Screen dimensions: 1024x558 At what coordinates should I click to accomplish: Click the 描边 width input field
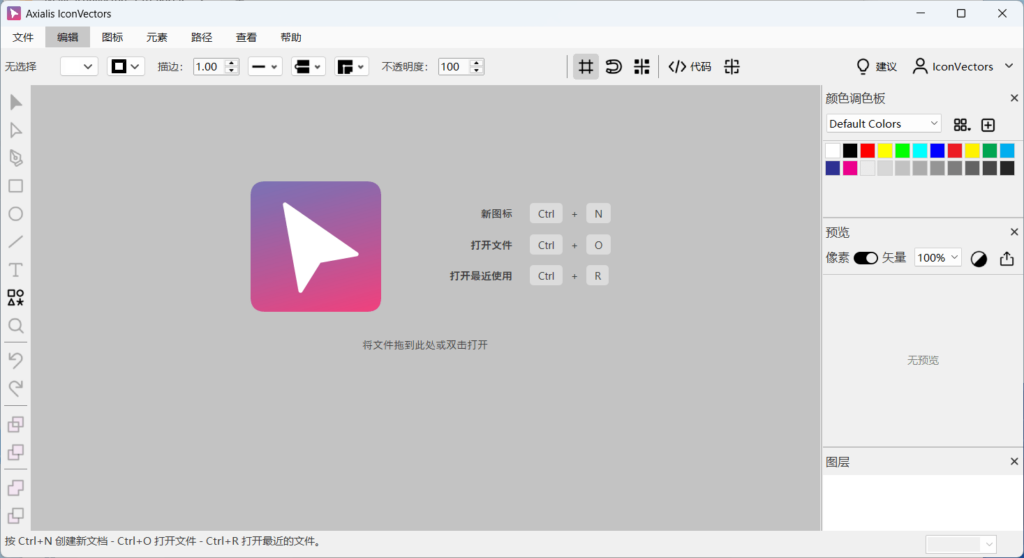click(209, 67)
